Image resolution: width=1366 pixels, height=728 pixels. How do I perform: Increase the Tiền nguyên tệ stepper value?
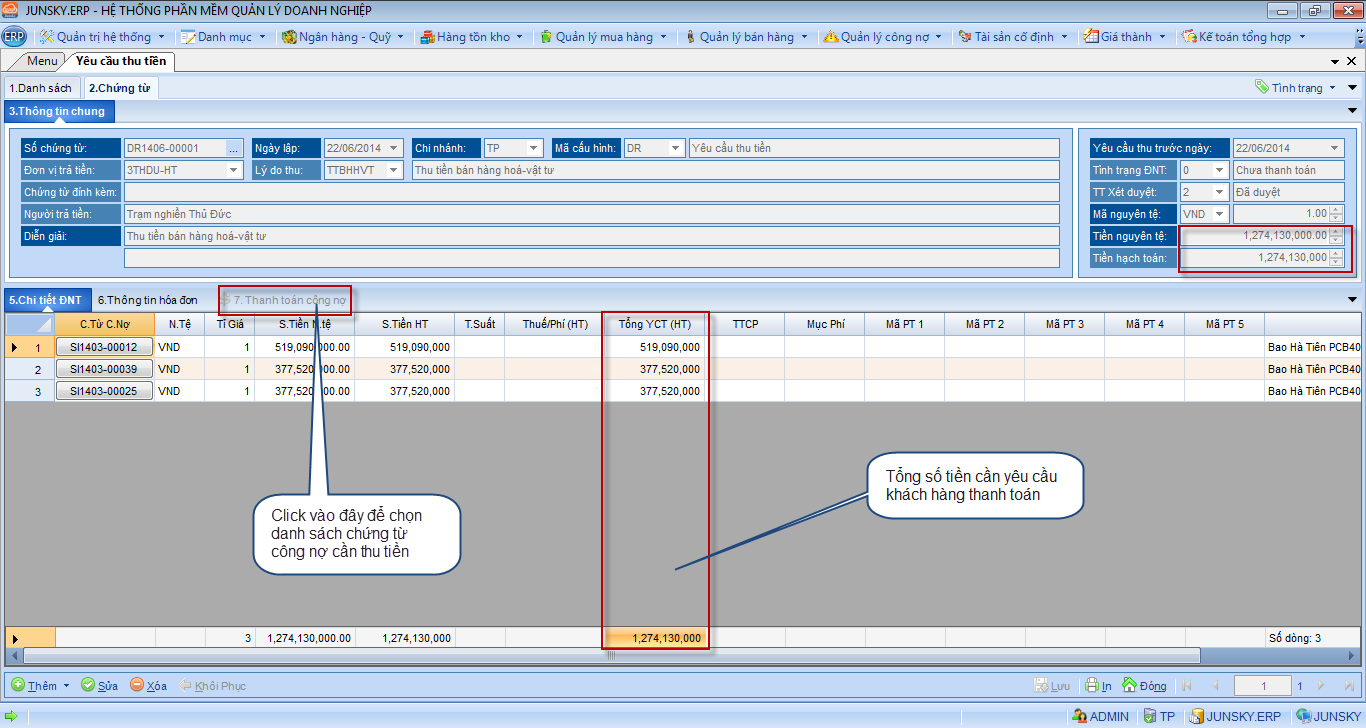click(1336, 232)
